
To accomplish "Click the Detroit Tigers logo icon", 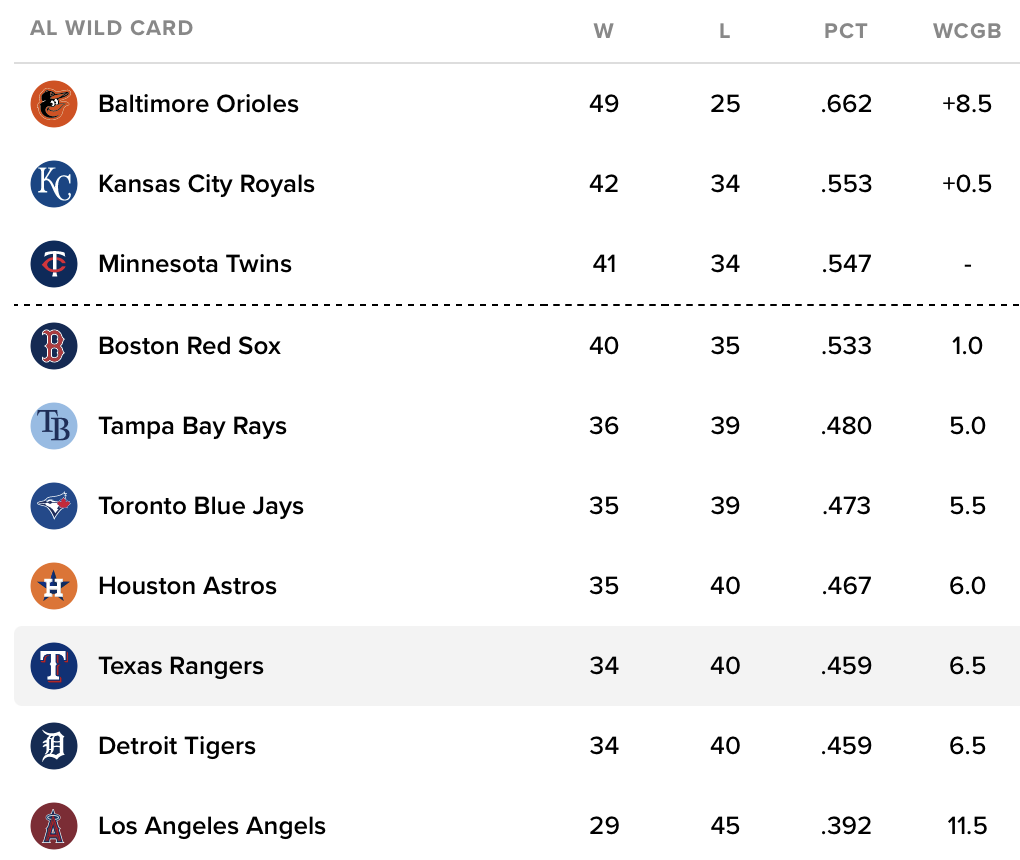I will tap(54, 746).
